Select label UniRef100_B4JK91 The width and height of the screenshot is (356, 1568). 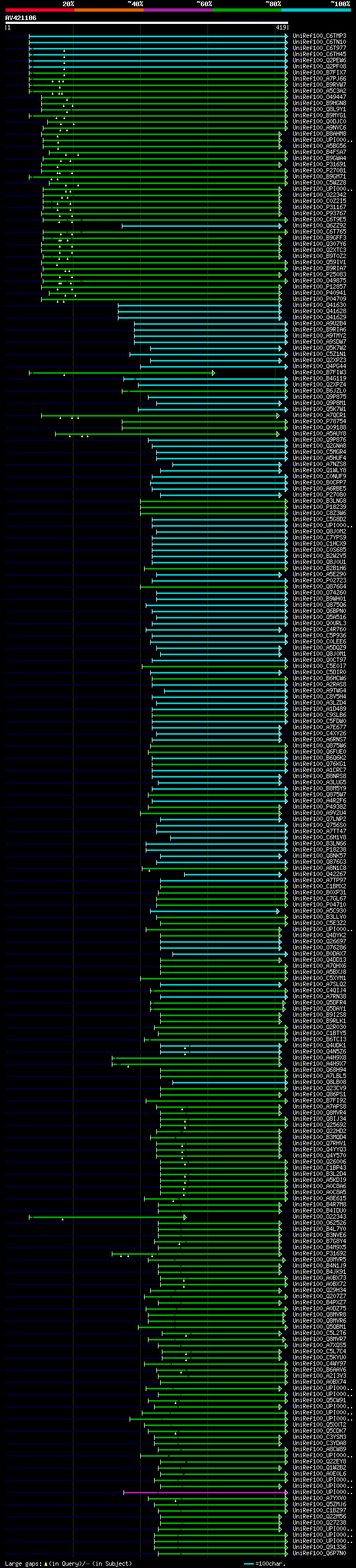point(319,1272)
